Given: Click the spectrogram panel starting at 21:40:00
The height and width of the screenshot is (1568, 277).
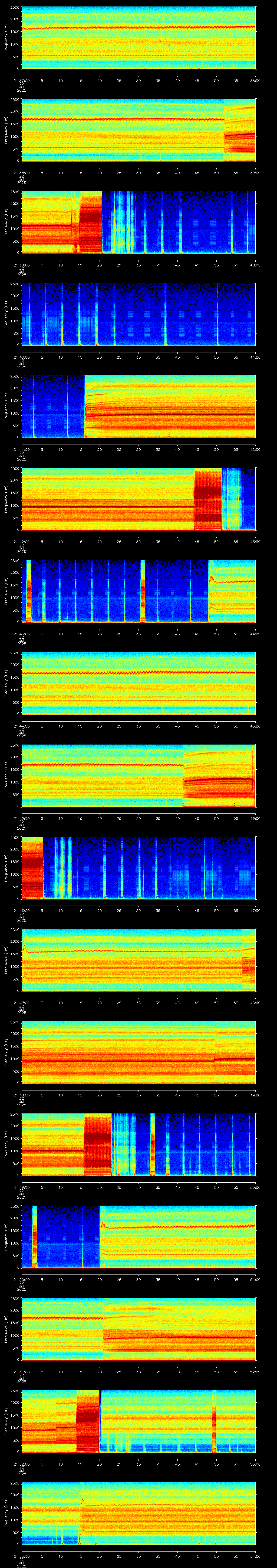Looking at the screenshot, I should click(x=138, y=315).
